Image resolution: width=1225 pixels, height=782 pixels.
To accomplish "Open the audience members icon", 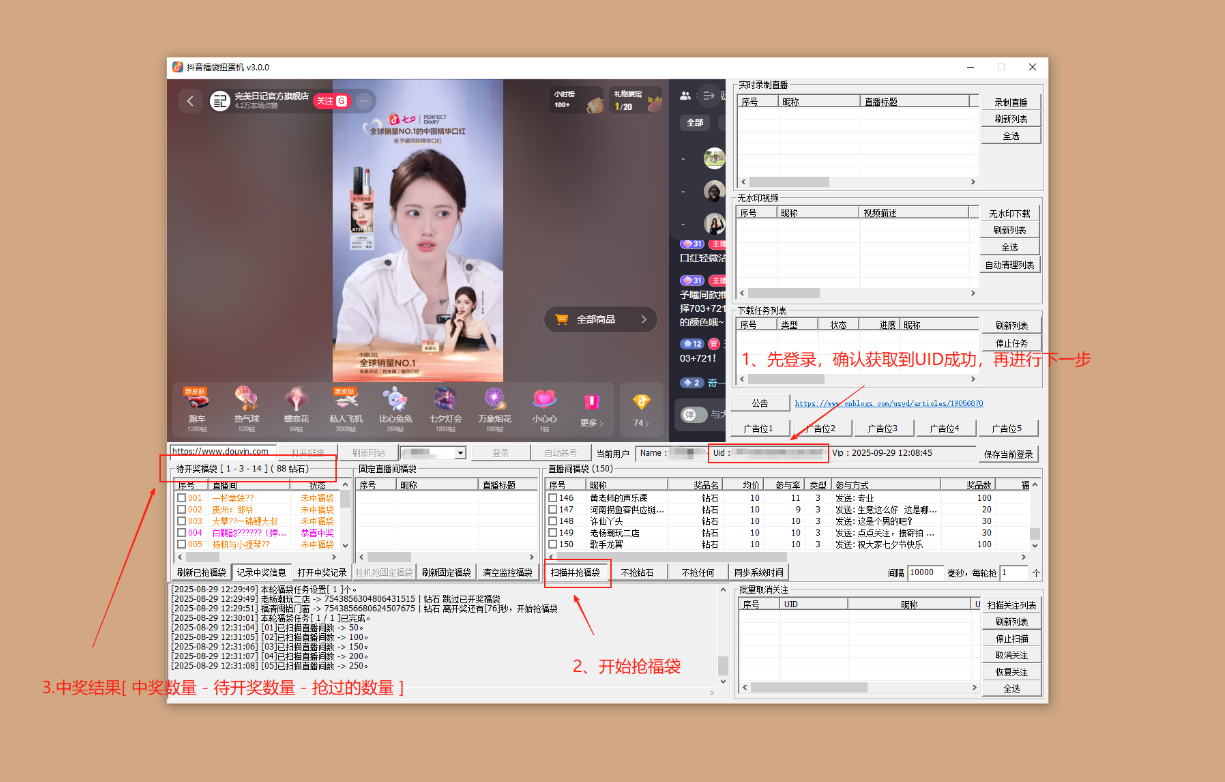I will click(686, 96).
